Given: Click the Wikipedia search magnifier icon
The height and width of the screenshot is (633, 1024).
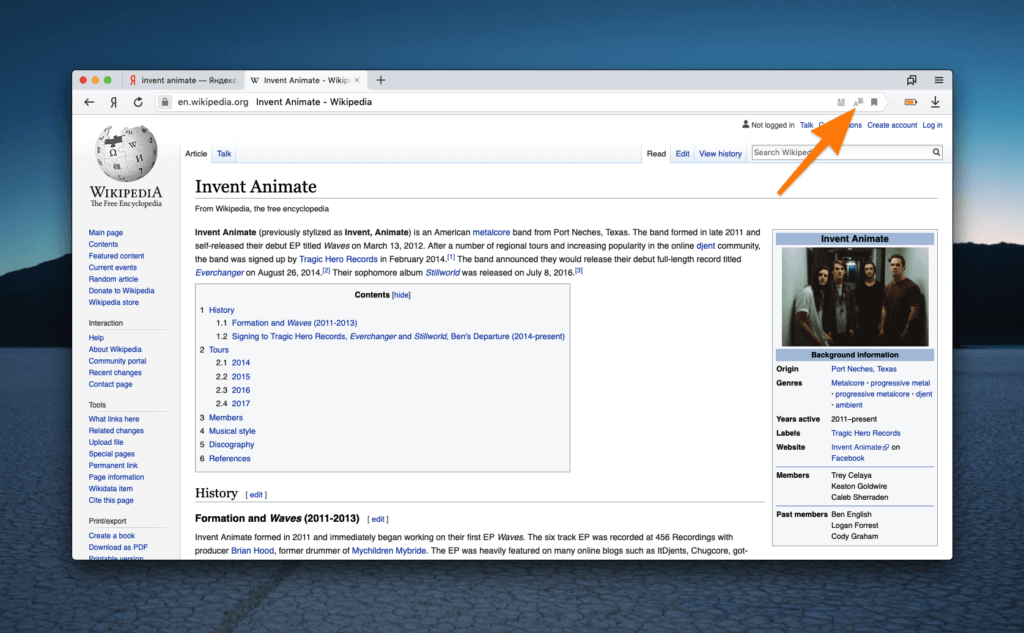Looking at the screenshot, I should (x=936, y=152).
